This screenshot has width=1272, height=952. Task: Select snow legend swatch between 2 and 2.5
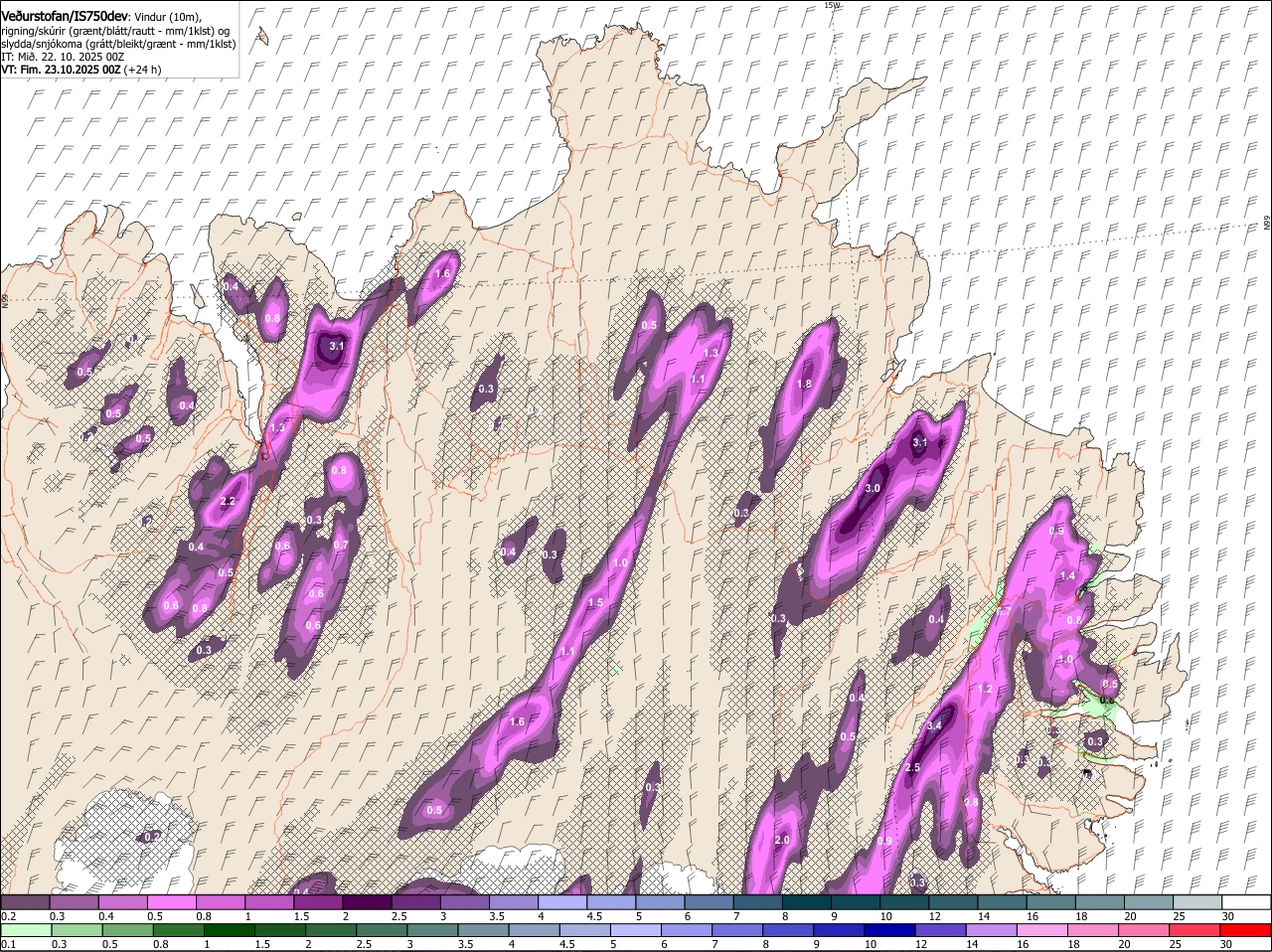click(367, 902)
